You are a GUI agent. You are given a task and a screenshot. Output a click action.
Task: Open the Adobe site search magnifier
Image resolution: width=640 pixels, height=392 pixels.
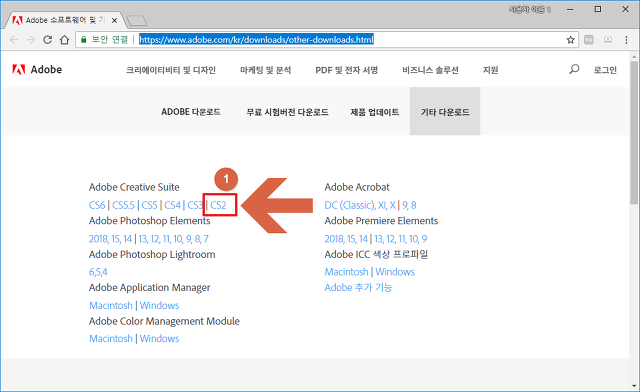point(574,69)
